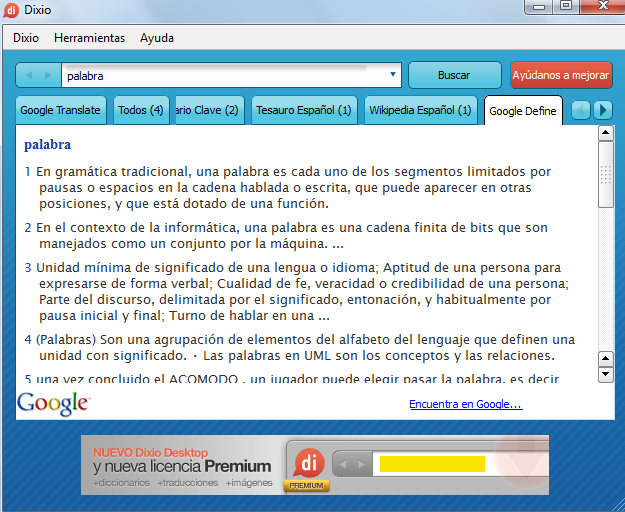625x512 pixels.
Task: Select the 'ario Clave (2)' tab
Action: (209, 110)
